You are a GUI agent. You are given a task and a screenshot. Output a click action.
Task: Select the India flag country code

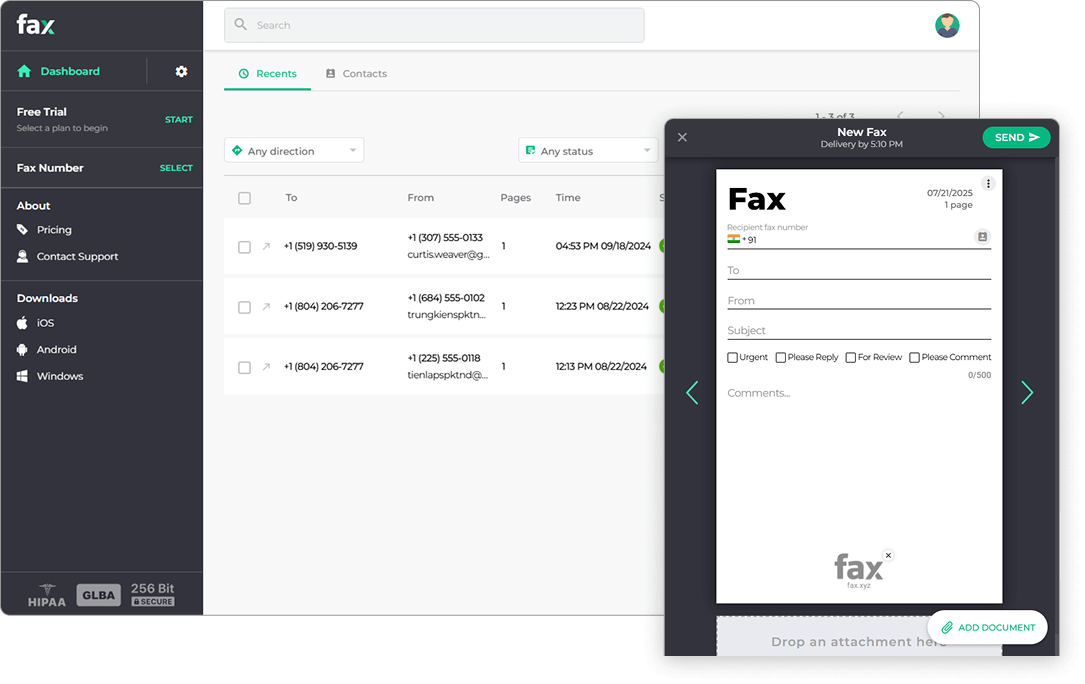tap(733, 240)
